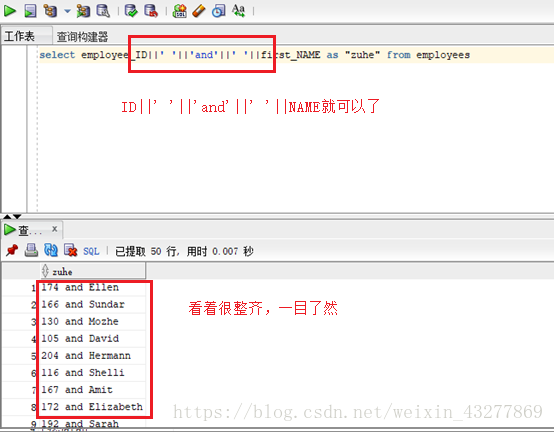The height and width of the screenshot is (432, 554).
Task: Open an unshared SQL worksheet icon
Action: tap(179, 11)
